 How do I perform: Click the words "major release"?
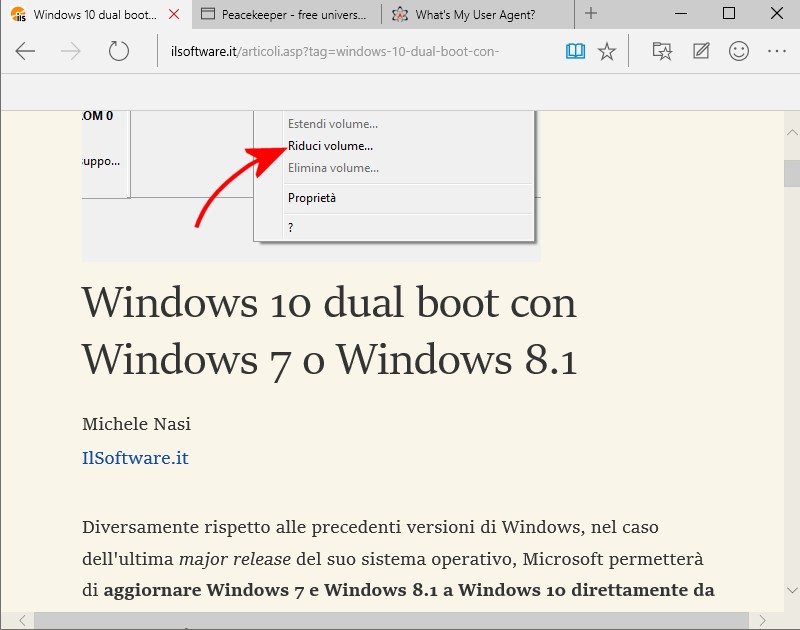[x=235, y=559]
